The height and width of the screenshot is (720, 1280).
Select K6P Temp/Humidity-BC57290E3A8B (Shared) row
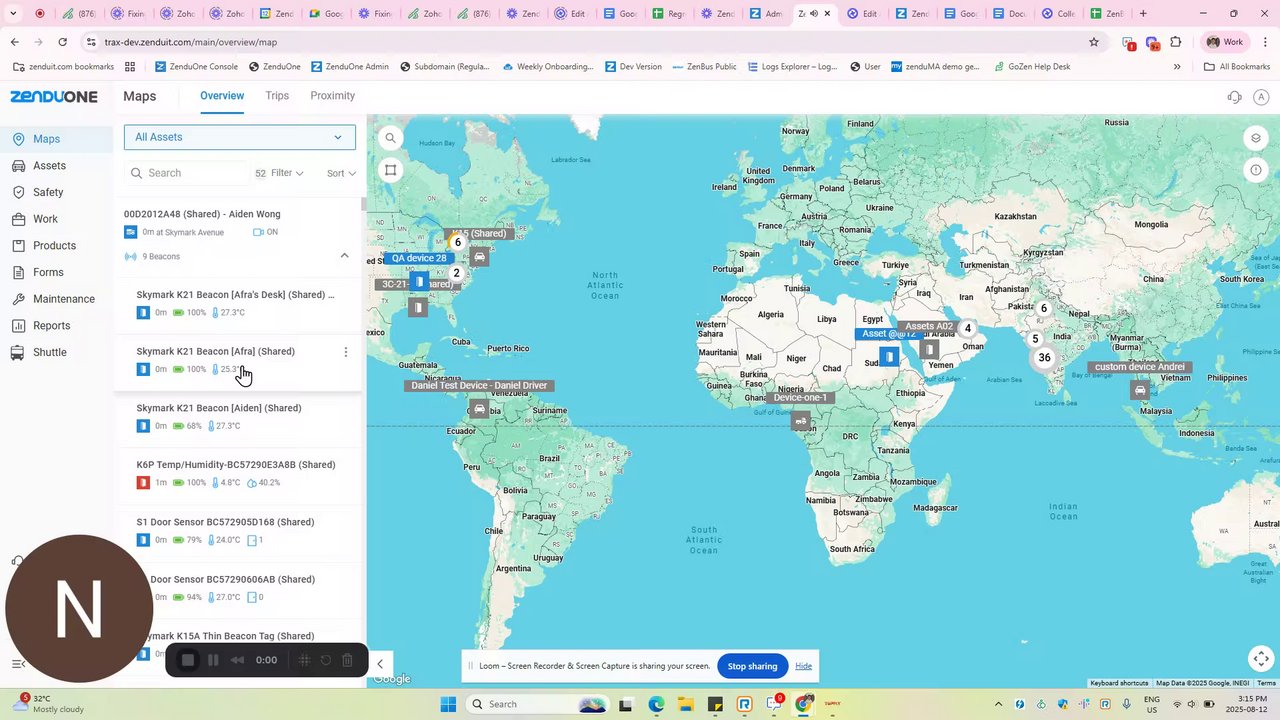point(238,474)
